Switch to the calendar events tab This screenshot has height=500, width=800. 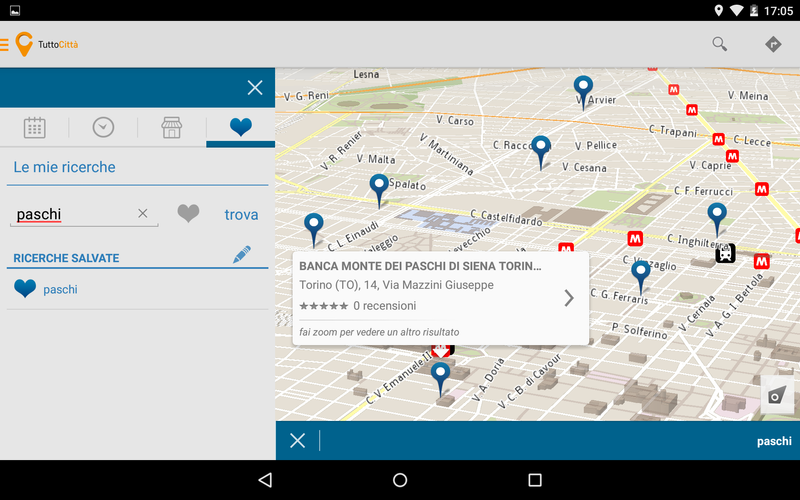tap(34, 128)
